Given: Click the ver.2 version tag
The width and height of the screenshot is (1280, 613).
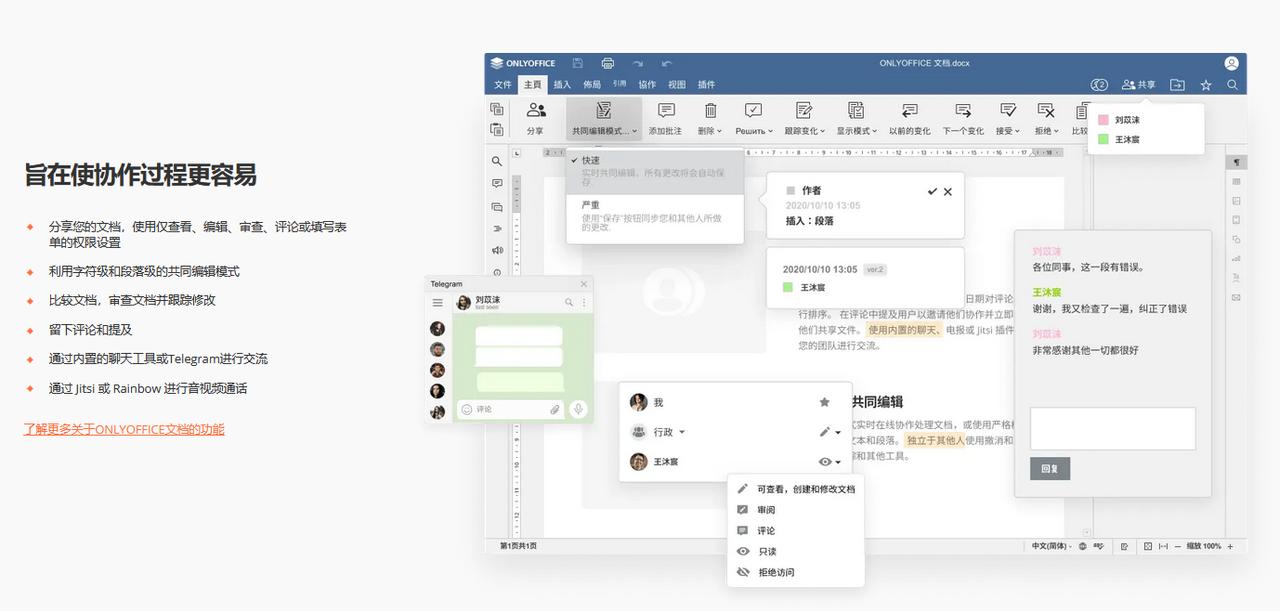Looking at the screenshot, I should pyautogui.click(x=876, y=269).
